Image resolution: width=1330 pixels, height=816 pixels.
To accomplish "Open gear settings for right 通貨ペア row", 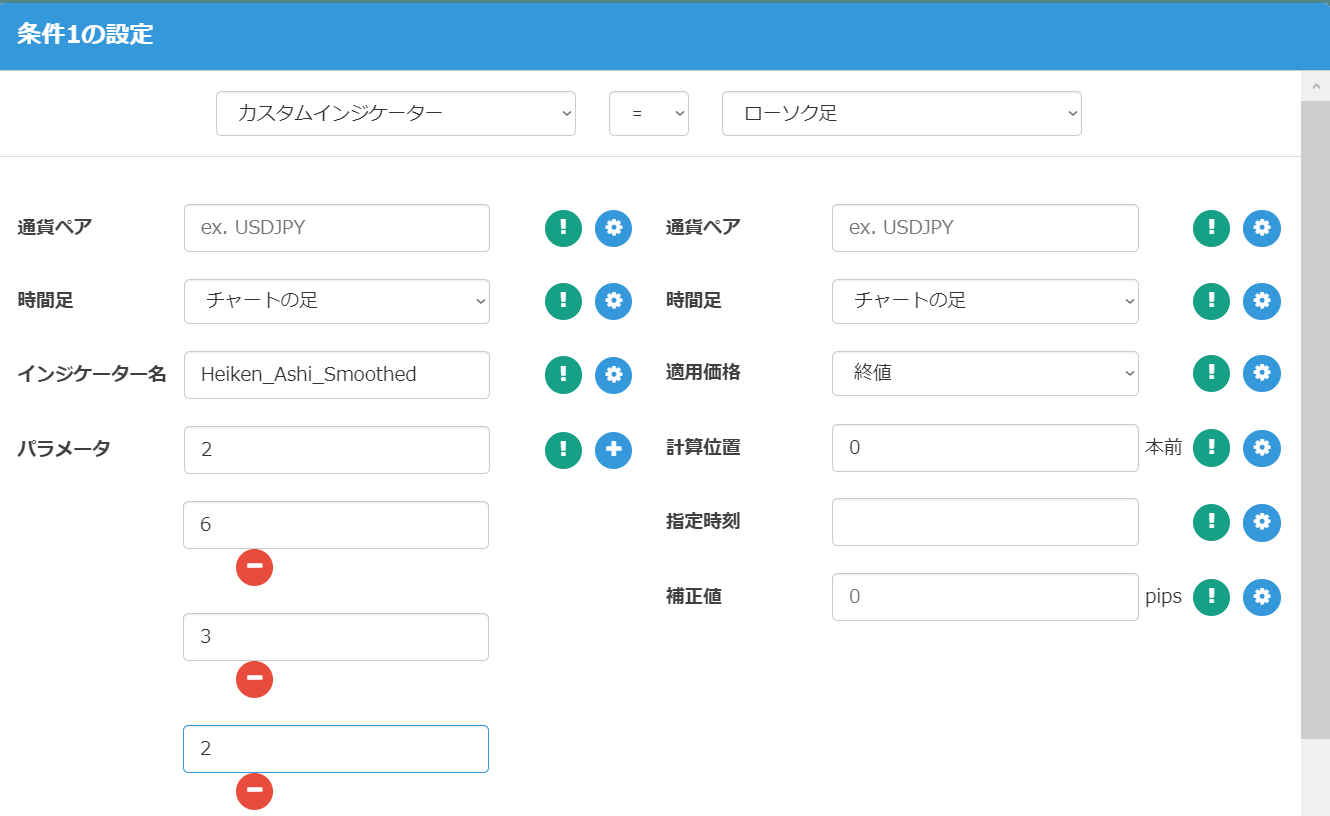I will [1262, 228].
